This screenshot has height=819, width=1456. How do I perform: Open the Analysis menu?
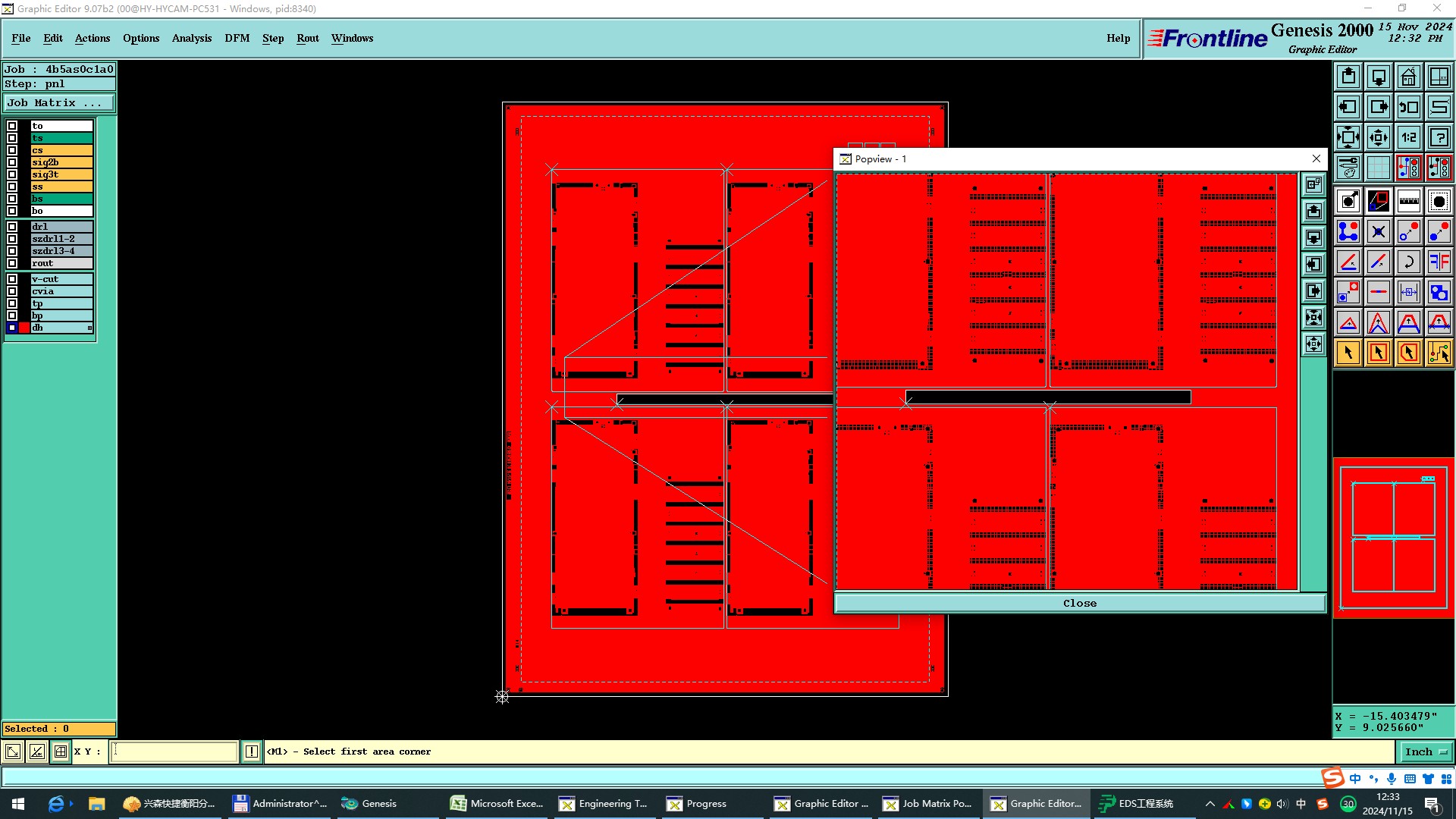point(191,38)
